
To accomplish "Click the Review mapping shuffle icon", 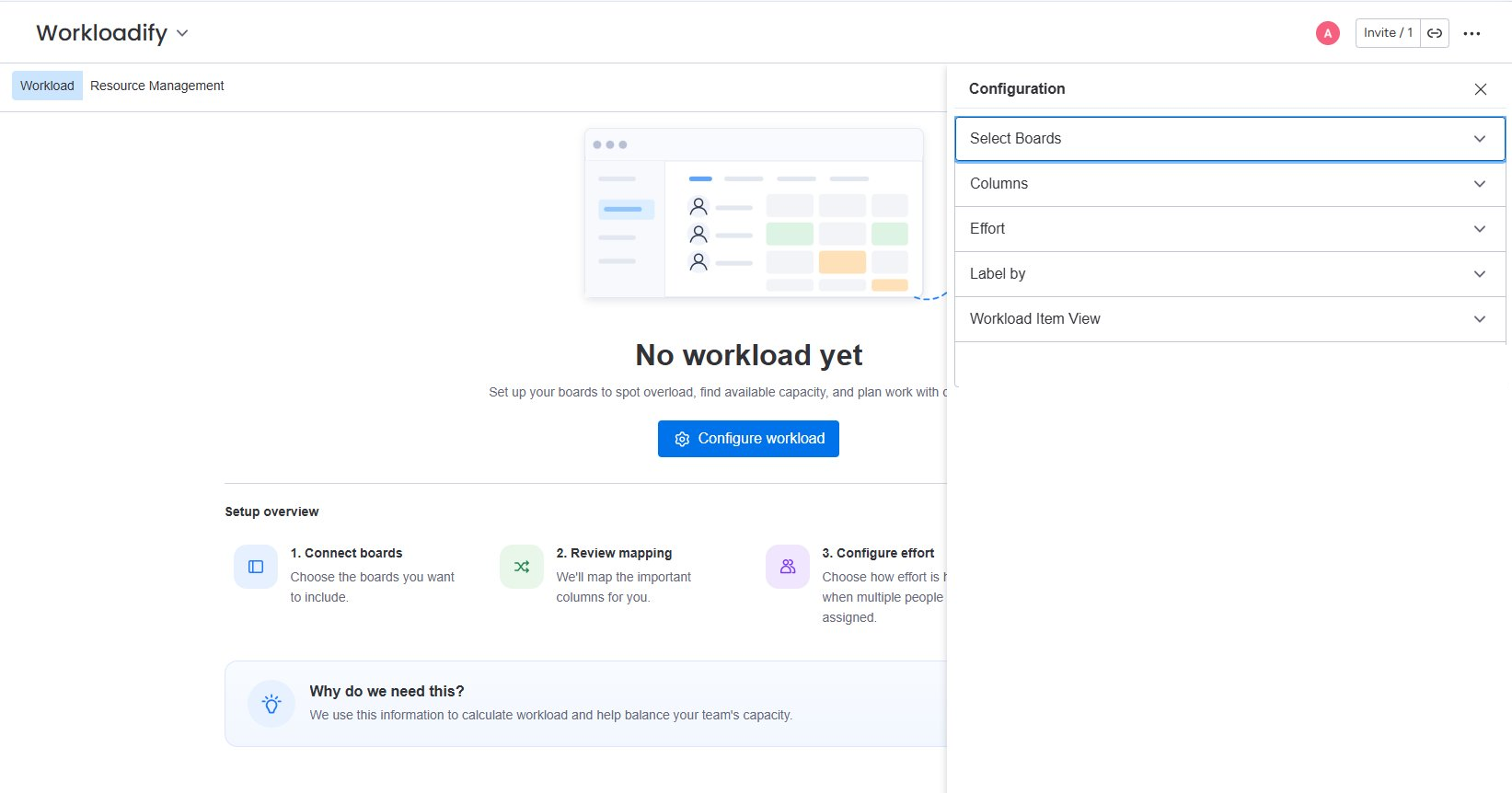I will [522, 567].
